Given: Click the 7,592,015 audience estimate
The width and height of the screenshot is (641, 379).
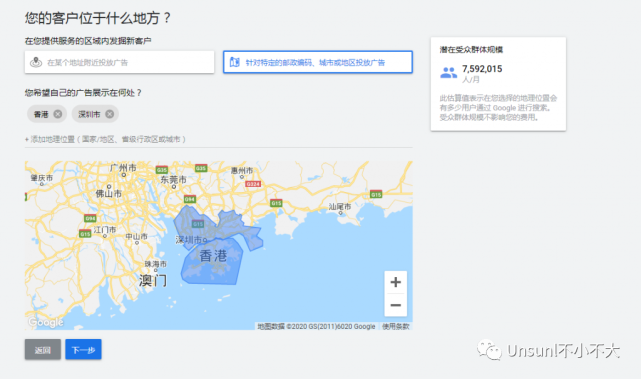Looking at the screenshot, I should 482,69.
